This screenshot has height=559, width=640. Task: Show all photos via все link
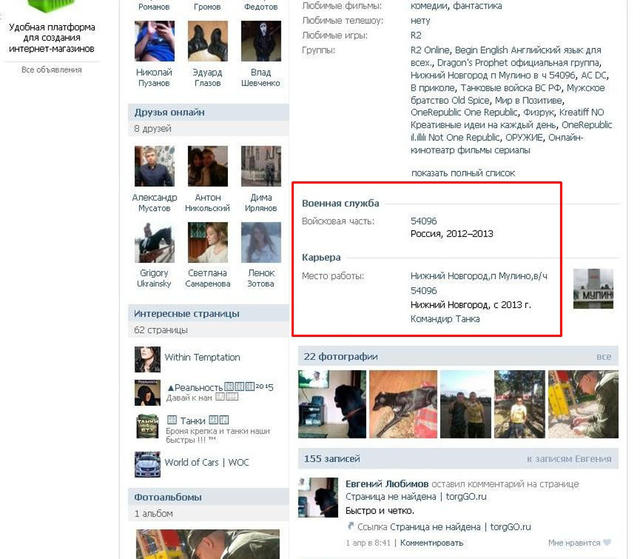pos(604,357)
